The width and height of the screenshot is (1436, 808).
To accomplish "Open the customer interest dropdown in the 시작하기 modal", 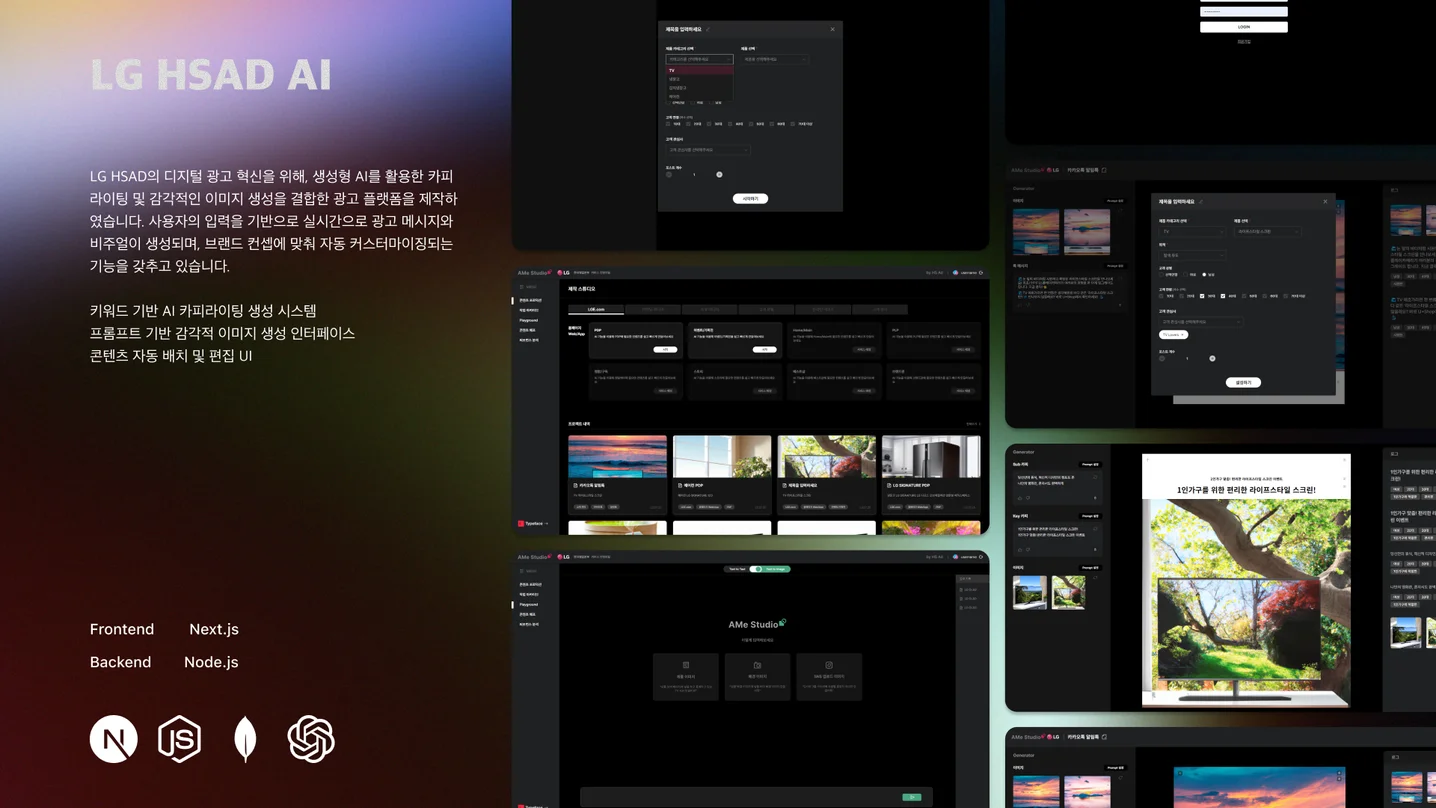I will click(x=708, y=150).
